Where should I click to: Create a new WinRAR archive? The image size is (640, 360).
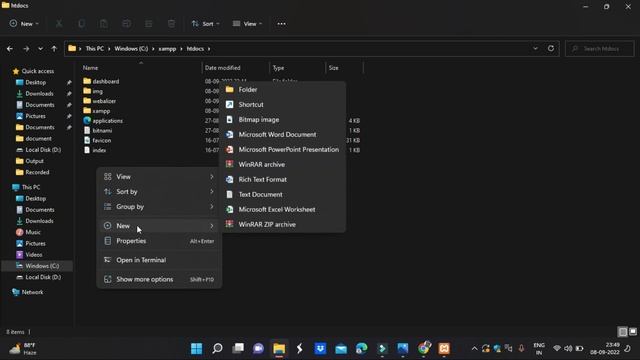pos(283,164)
